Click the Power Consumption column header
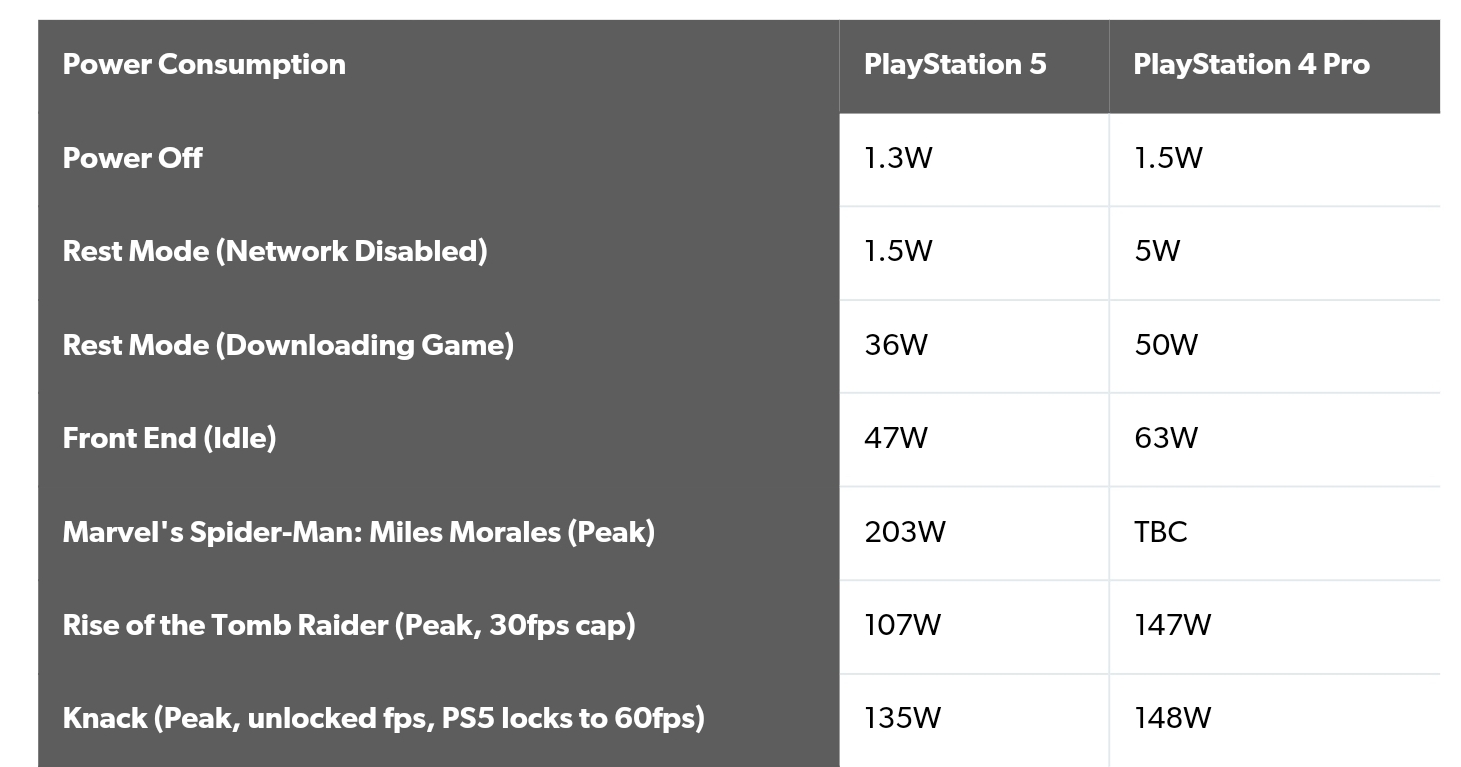The height and width of the screenshot is (767, 1461). (x=204, y=64)
